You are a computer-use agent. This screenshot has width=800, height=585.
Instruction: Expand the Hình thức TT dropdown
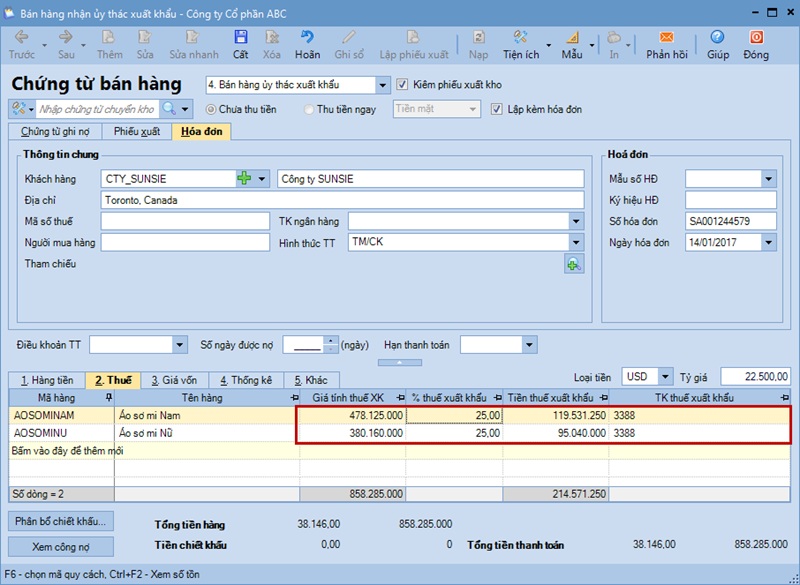(x=575, y=242)
